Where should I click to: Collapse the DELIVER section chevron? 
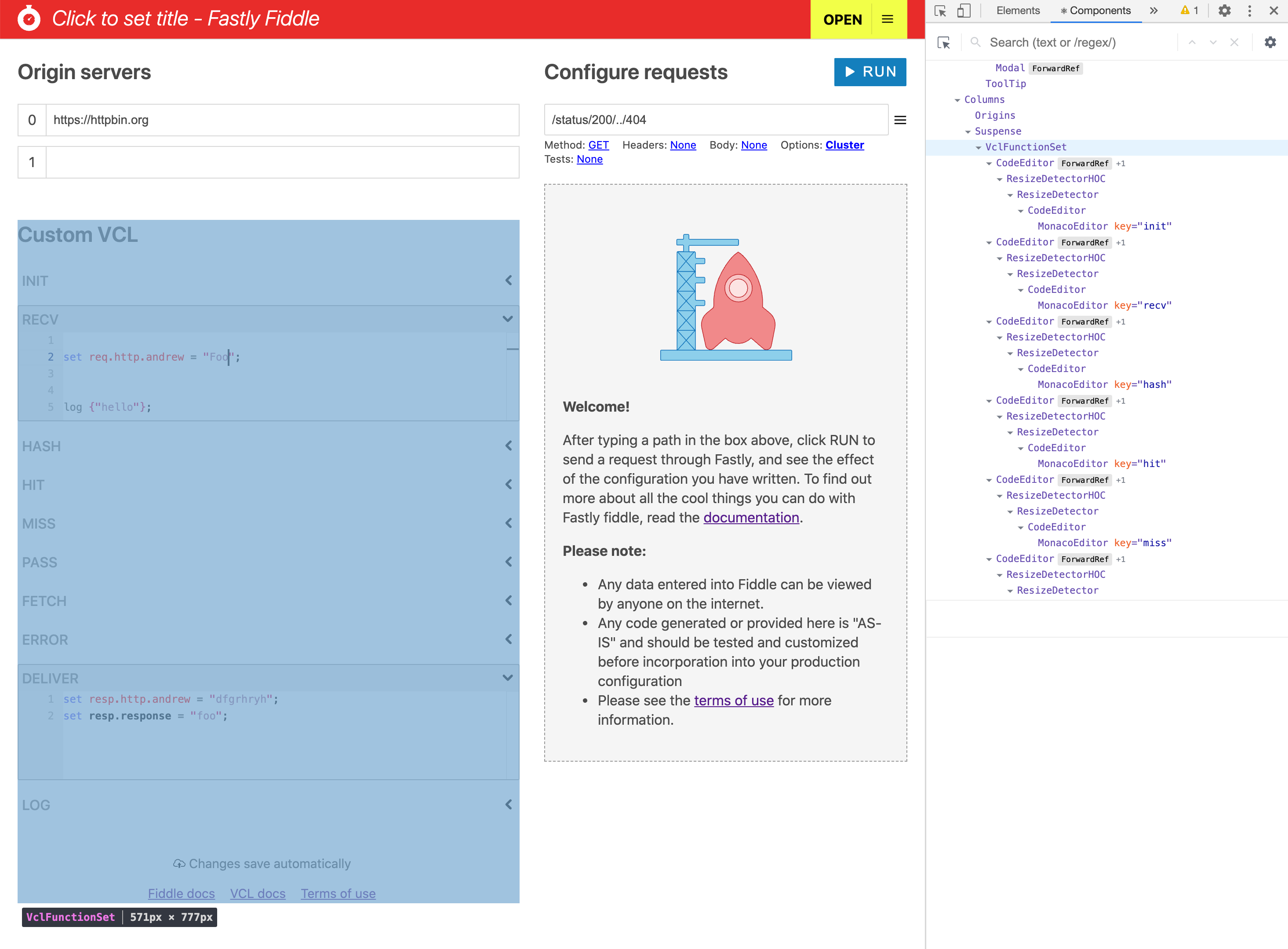tap(508, 678)
